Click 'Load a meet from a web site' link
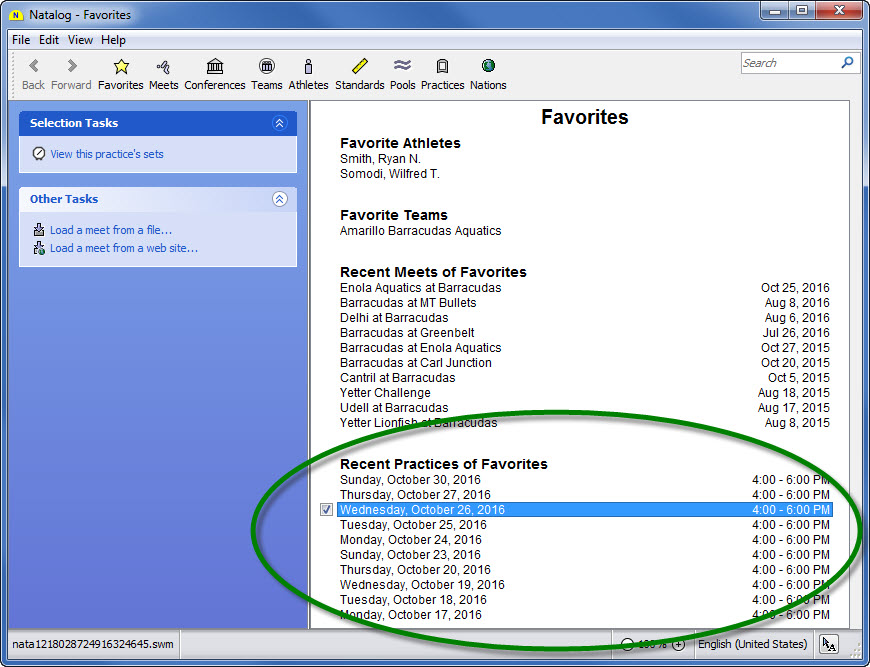The width and height of the screenshot is (870, 667). coord(123,248)
